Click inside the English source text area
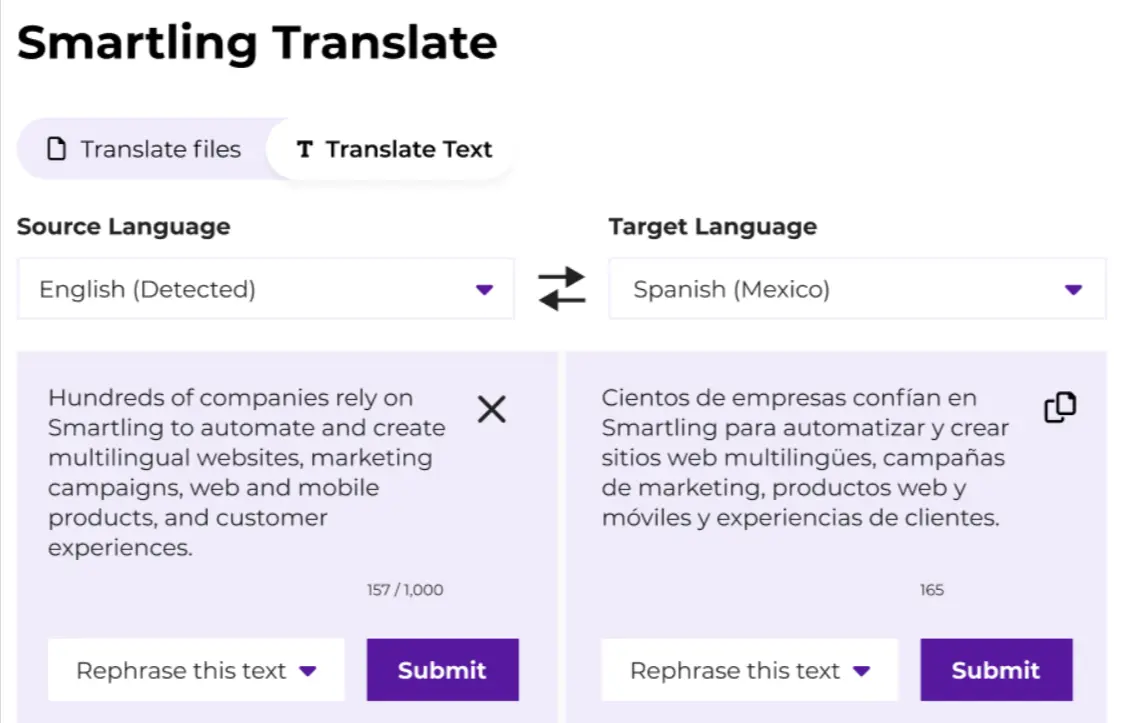The height and width of the screenshot is (723, 1132). [x=240, y=470]
